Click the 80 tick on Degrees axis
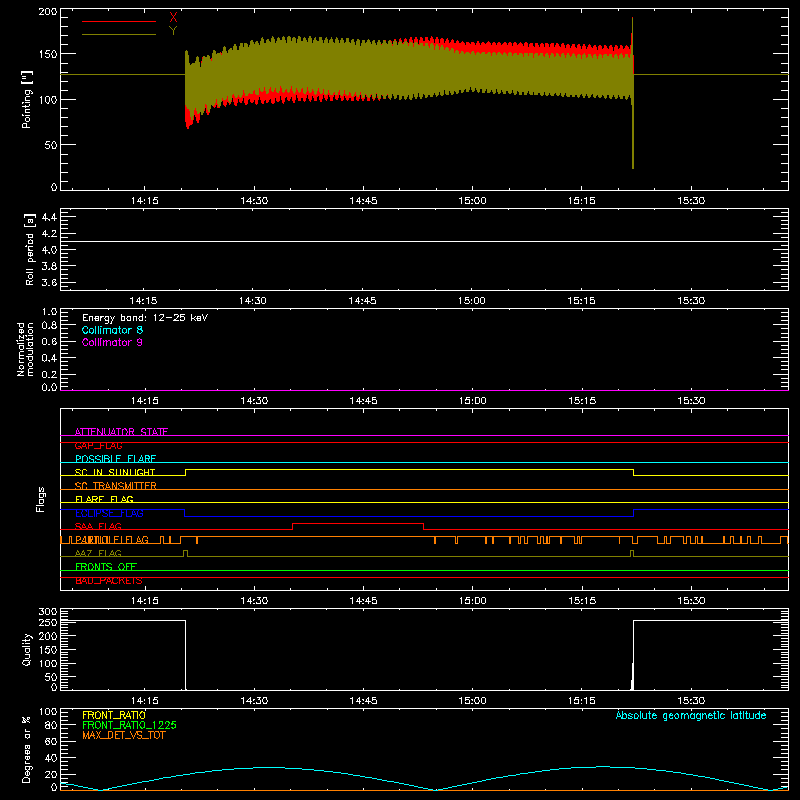The width and height of the screenshot is (800, 800). 51,725
